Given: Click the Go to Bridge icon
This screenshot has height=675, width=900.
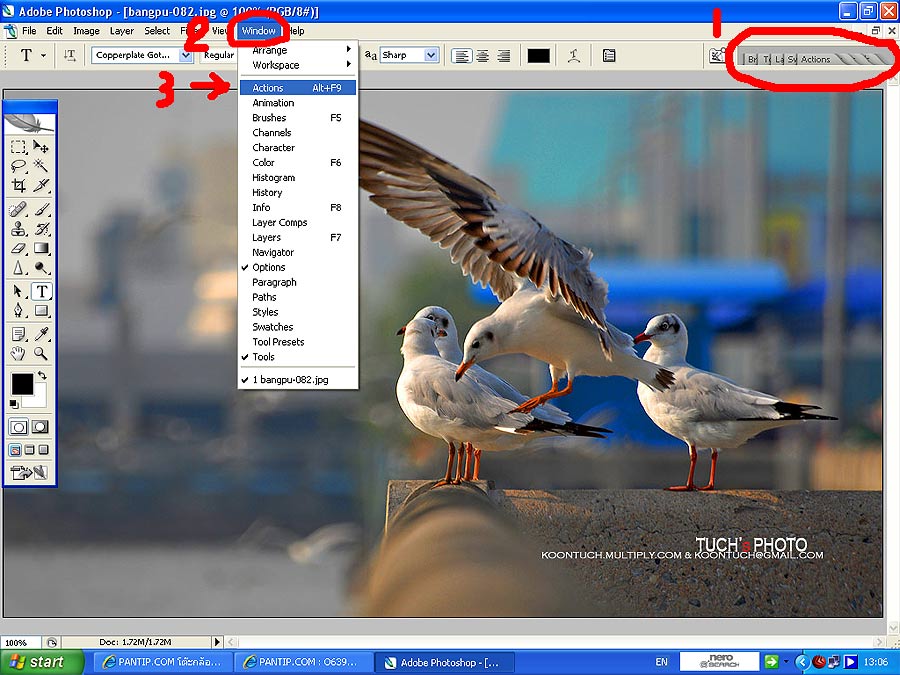Looking at the screenshot, I should [717, 56].
